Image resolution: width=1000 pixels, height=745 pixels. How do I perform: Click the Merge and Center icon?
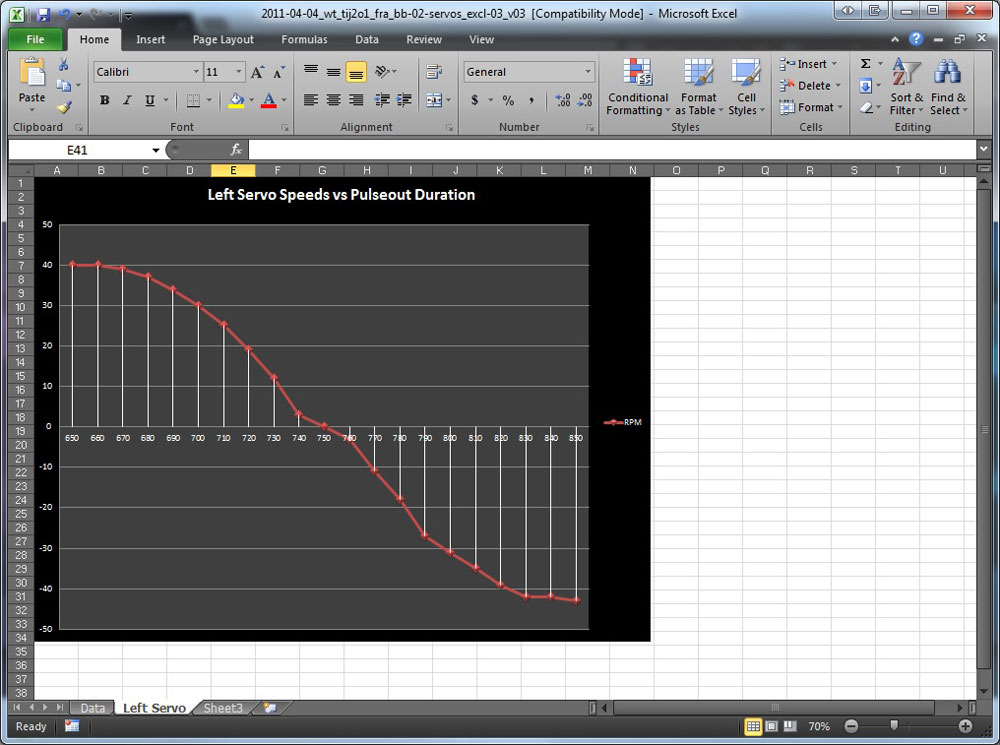pyautogui.click(x=434, y=100)
